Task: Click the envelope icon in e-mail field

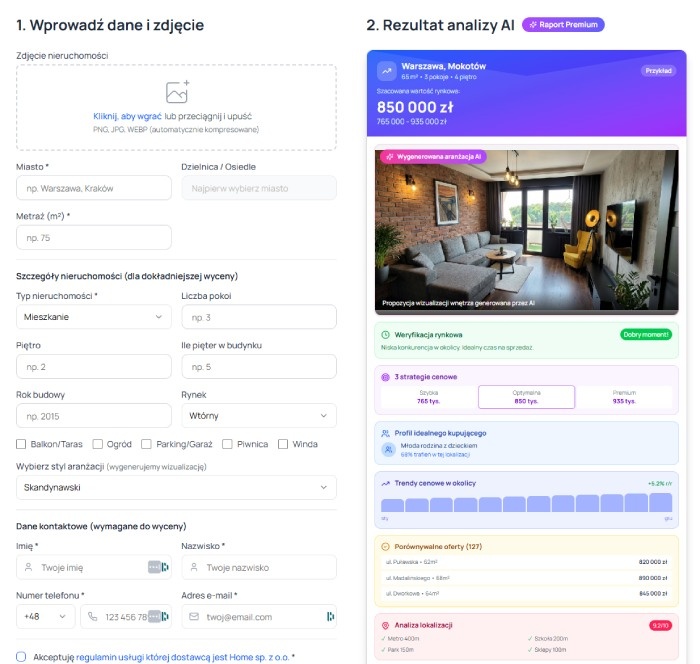Action: [x=194, y=616]
